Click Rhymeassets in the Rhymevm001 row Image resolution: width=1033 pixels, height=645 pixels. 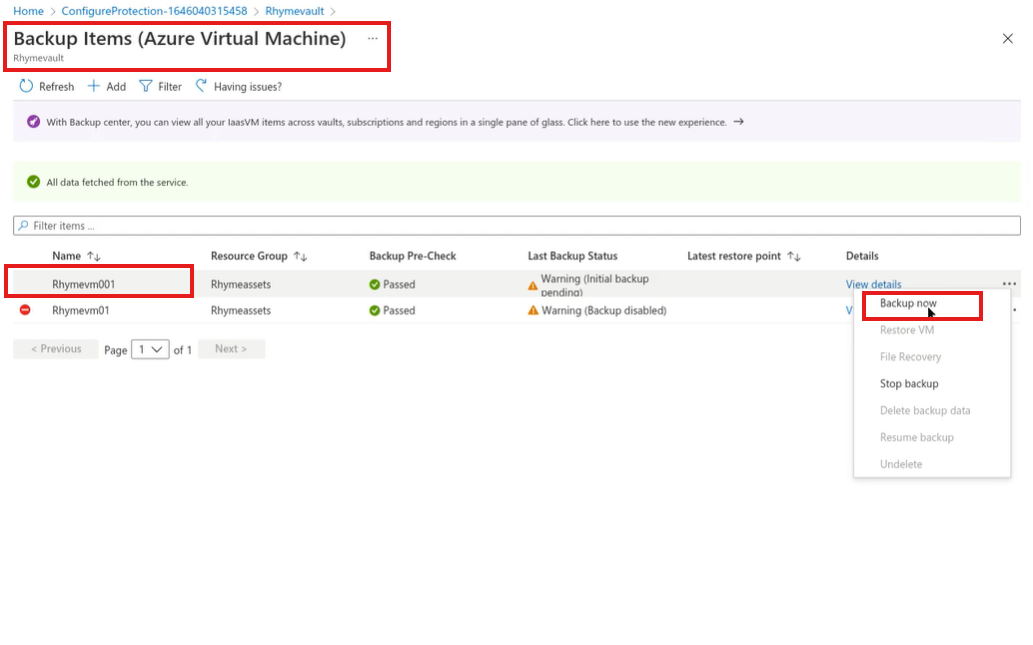(240, 285)
